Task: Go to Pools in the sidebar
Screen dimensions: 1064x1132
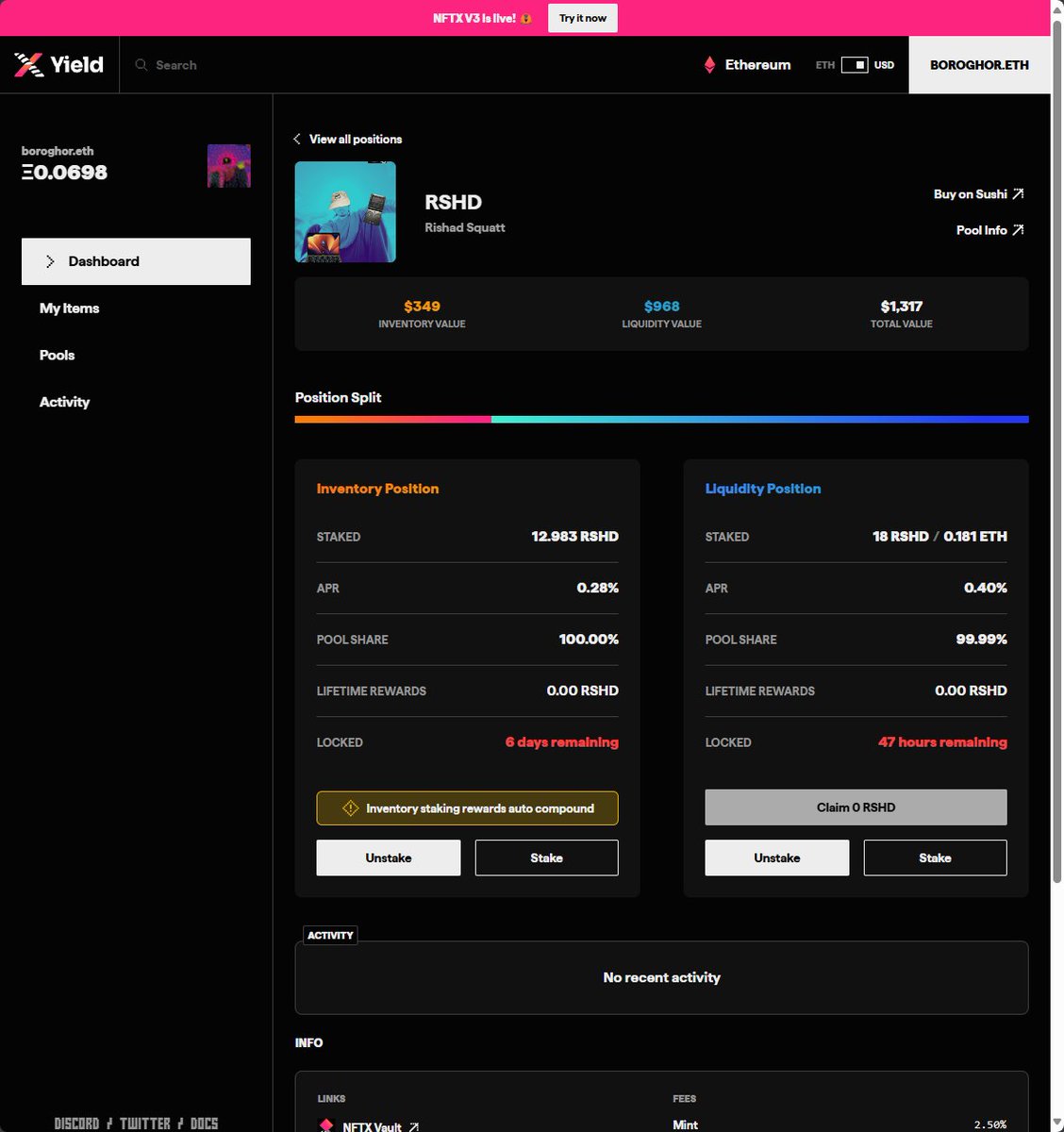Action: tap(57, 356)
